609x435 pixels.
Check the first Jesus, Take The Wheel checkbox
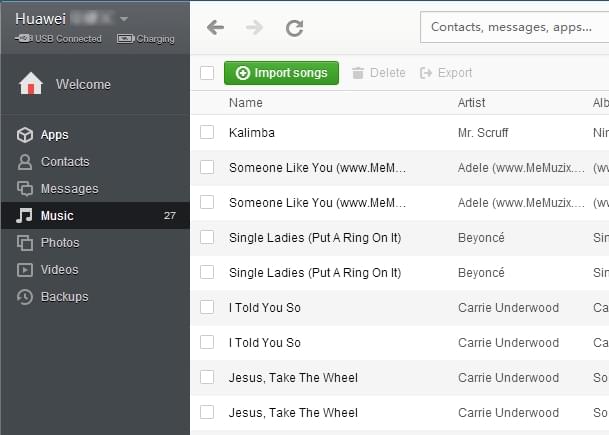tap(207, 377)
